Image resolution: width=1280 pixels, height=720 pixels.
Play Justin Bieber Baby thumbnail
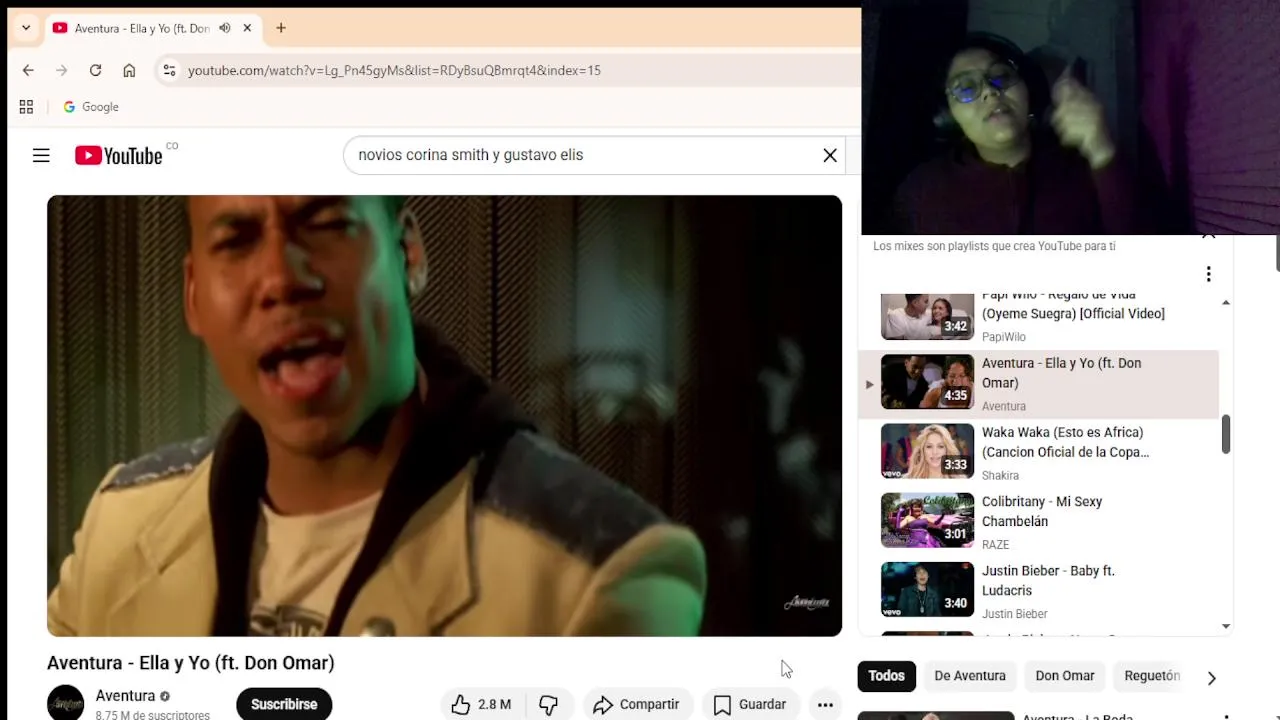pos(927,589)
